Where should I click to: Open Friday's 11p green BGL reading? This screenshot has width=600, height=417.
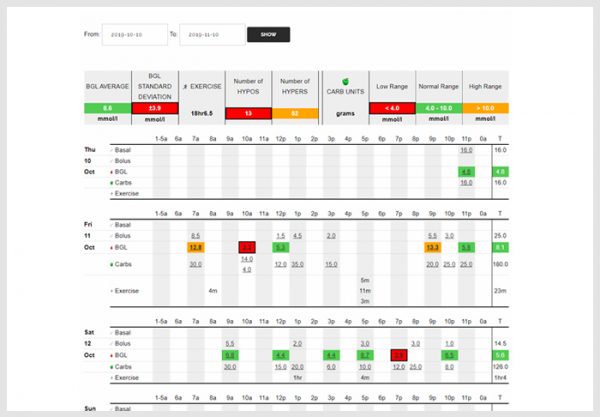[x=466, y=248]
